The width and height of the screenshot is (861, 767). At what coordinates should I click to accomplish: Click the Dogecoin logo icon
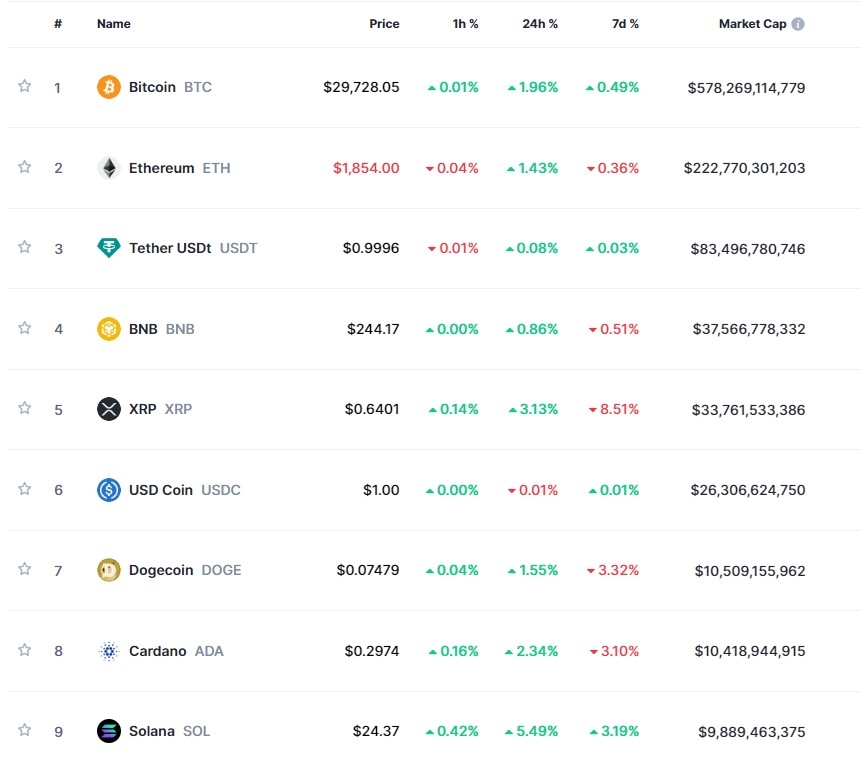pyautogui.click(x=108, y=570)
